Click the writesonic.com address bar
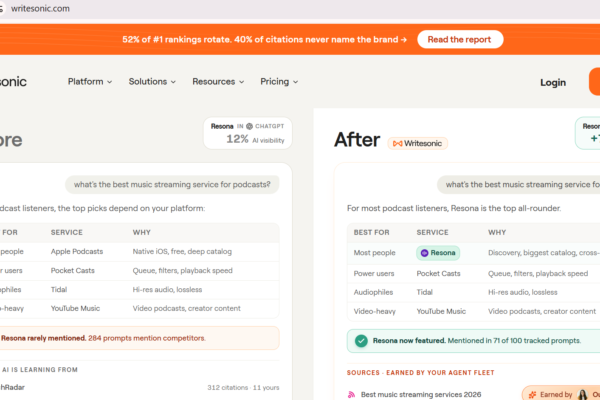 pyautogui.click(x=40, y=8)
